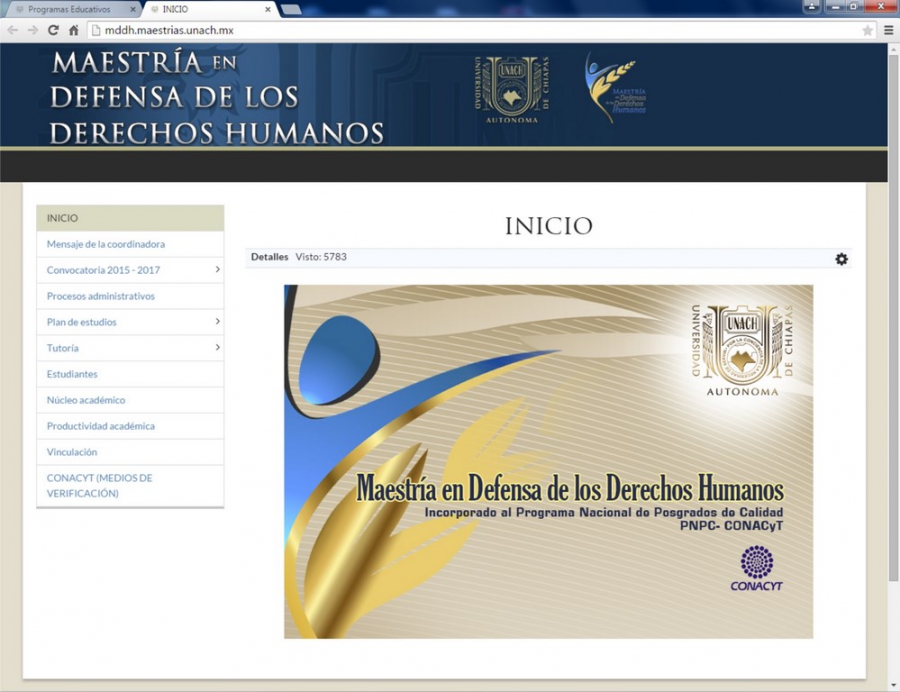Reload the page with the refresh icon
The image size is (900, 692).
click(x=53, y=30)
